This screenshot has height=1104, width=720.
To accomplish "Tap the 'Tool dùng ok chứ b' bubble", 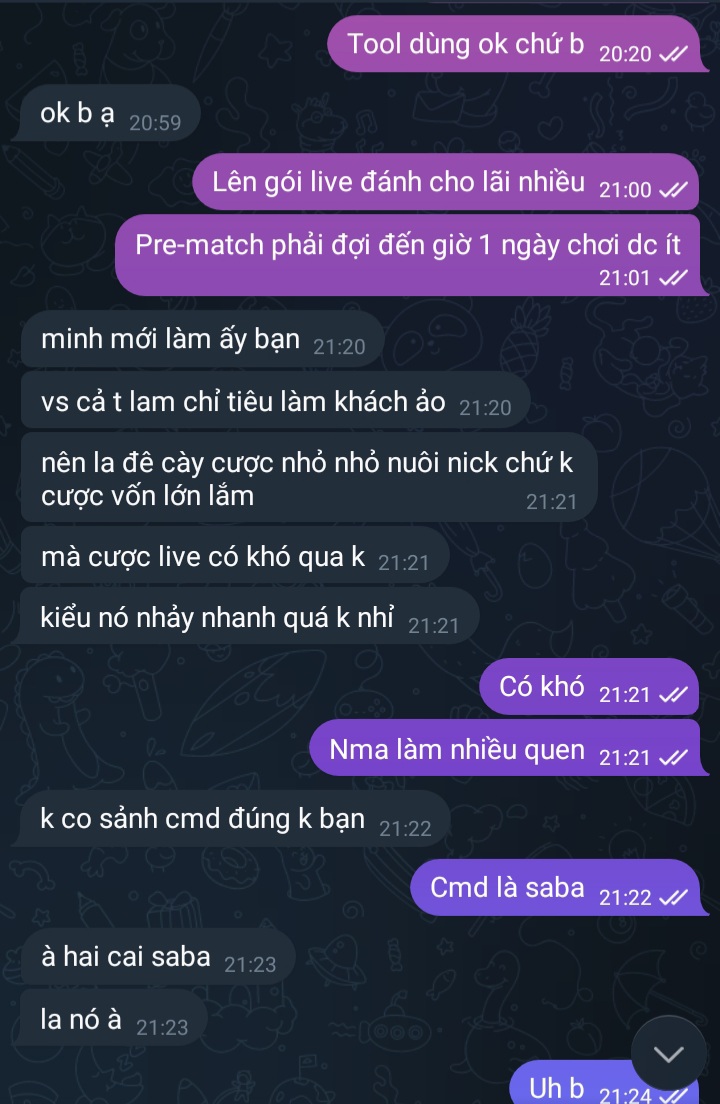I will point(517,44).
